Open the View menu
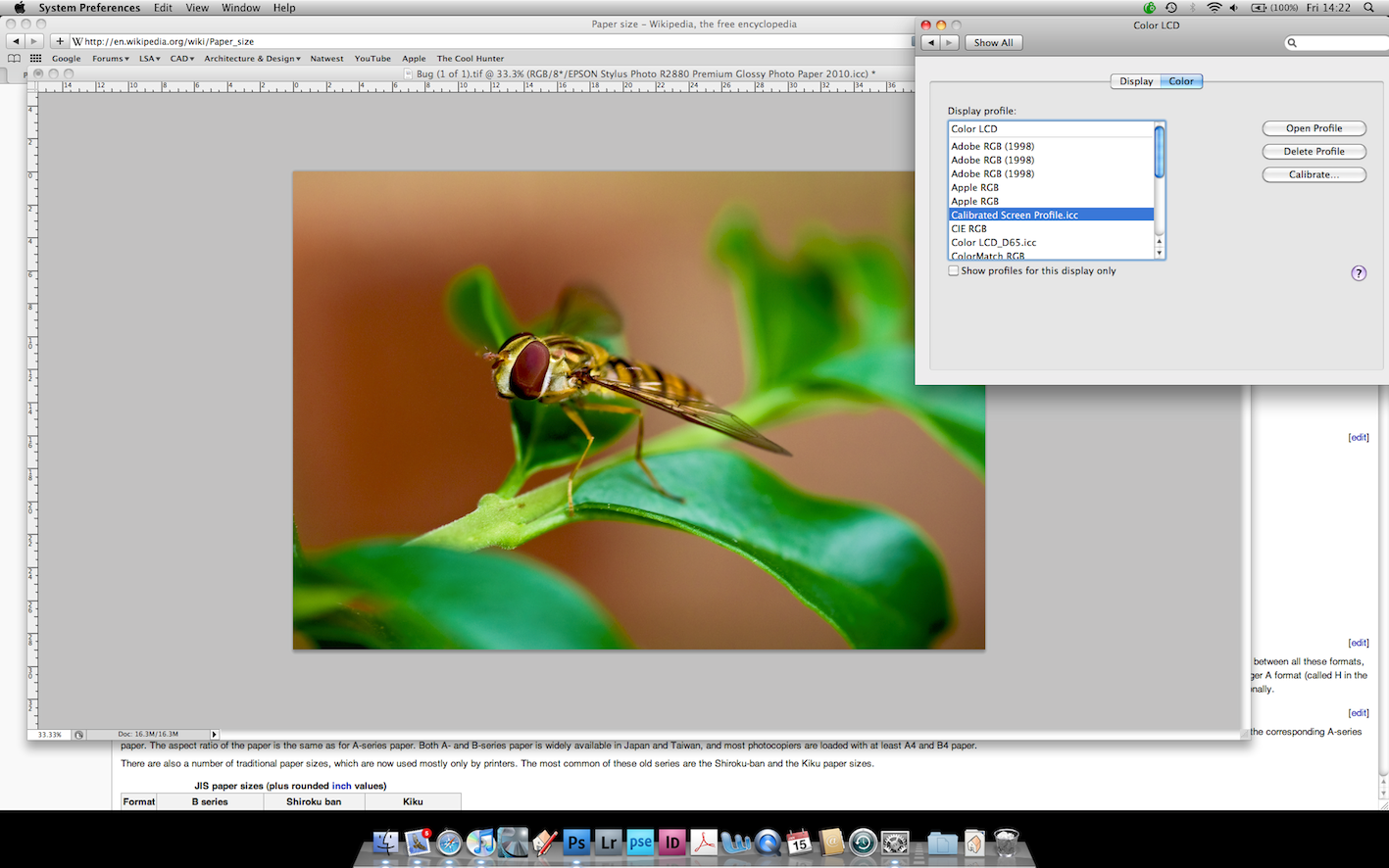The image size is (1389, 868). (197, 8)
